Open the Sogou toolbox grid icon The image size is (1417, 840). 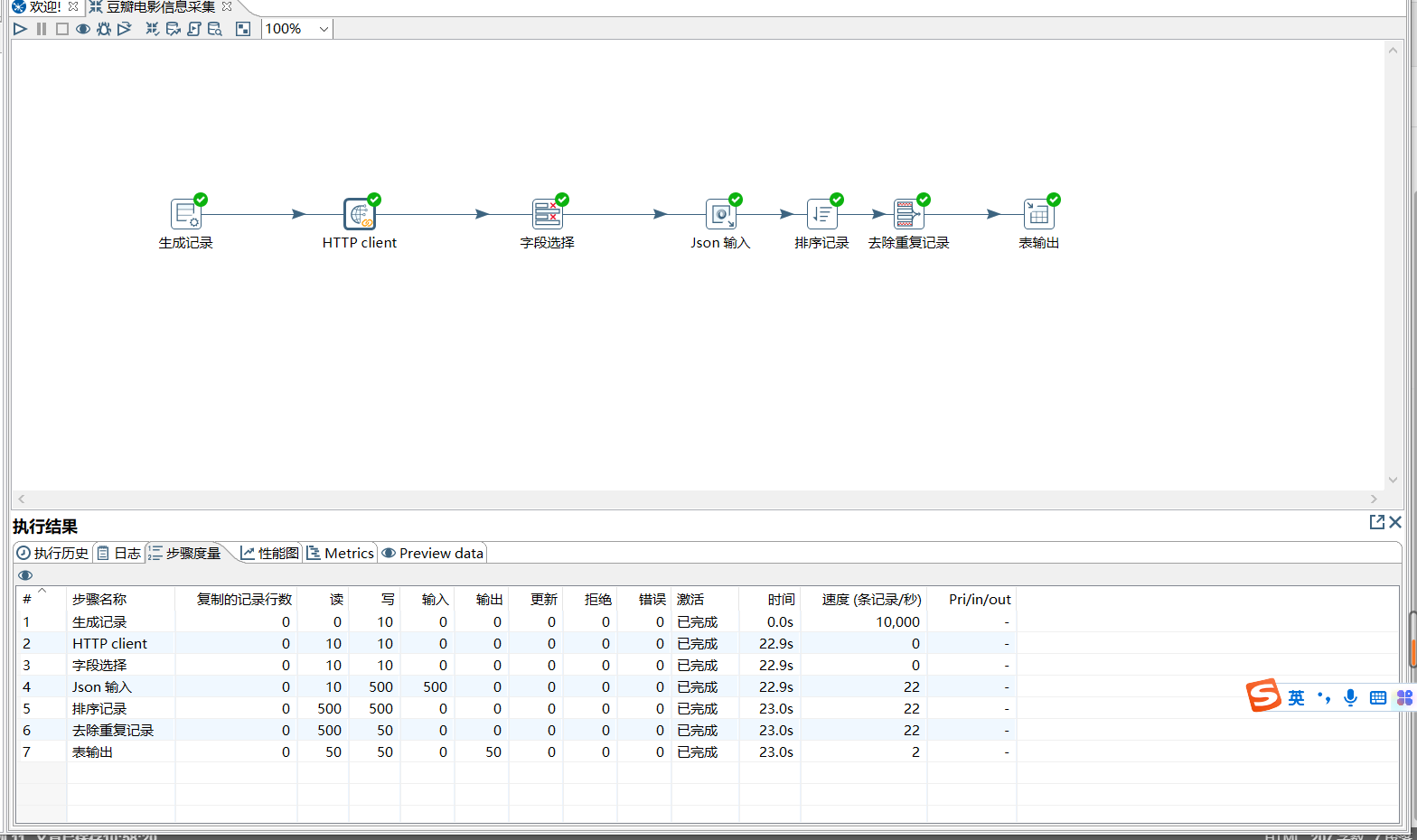(1404, 697)
